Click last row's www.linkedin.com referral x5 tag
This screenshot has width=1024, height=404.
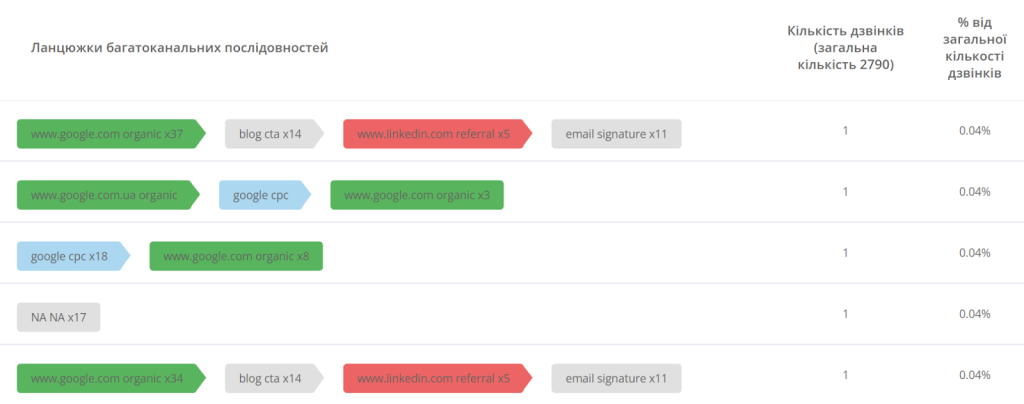pyautogui.click(x=438, y=379)
